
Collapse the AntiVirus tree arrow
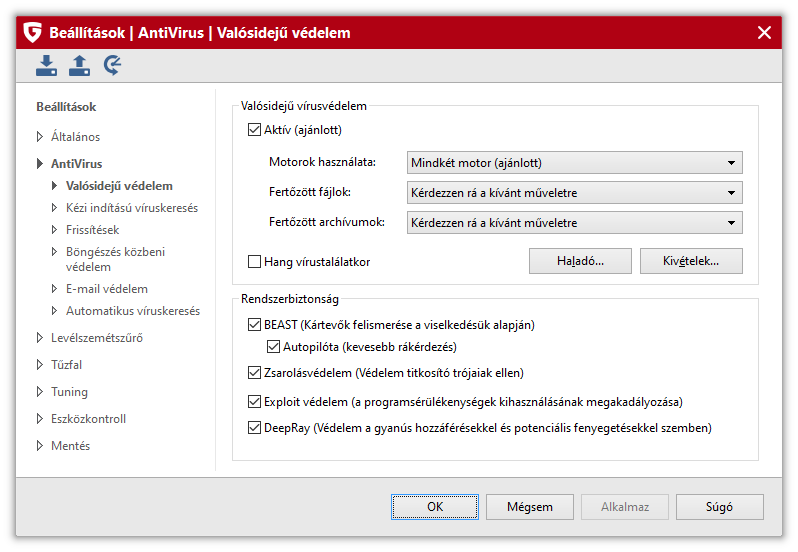point(40,163)
